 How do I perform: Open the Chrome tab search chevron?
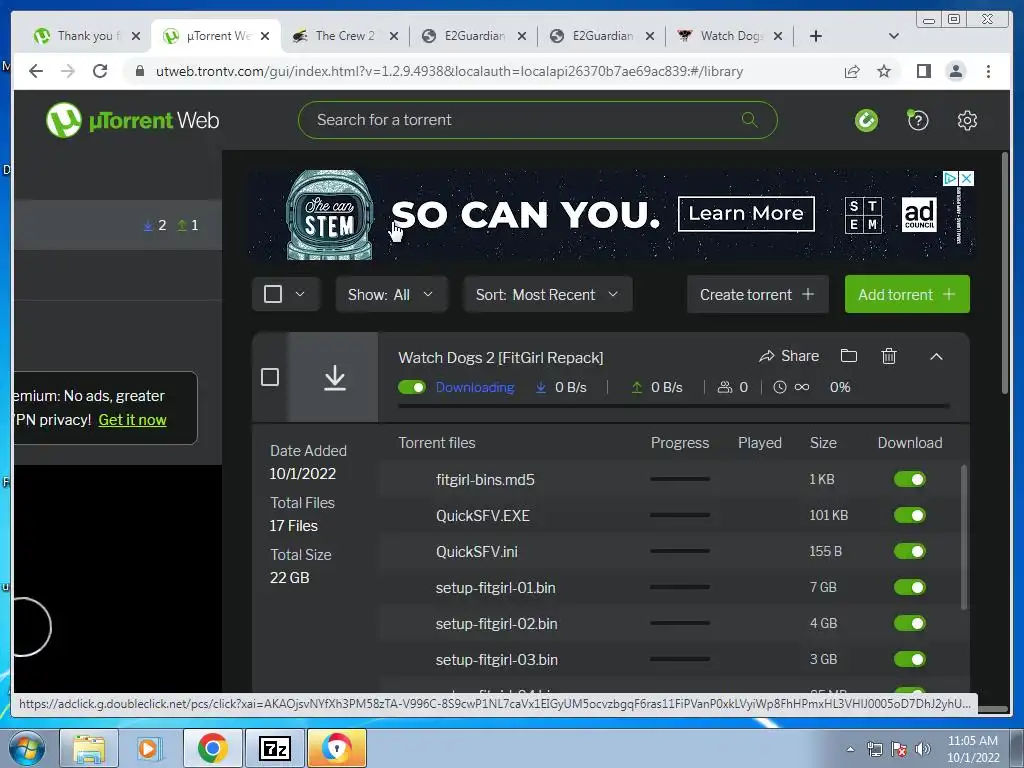coord(894,36)
